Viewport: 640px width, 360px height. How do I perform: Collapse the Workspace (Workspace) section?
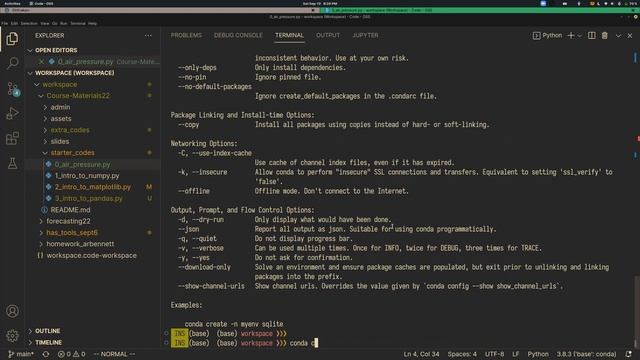(94, 73)
